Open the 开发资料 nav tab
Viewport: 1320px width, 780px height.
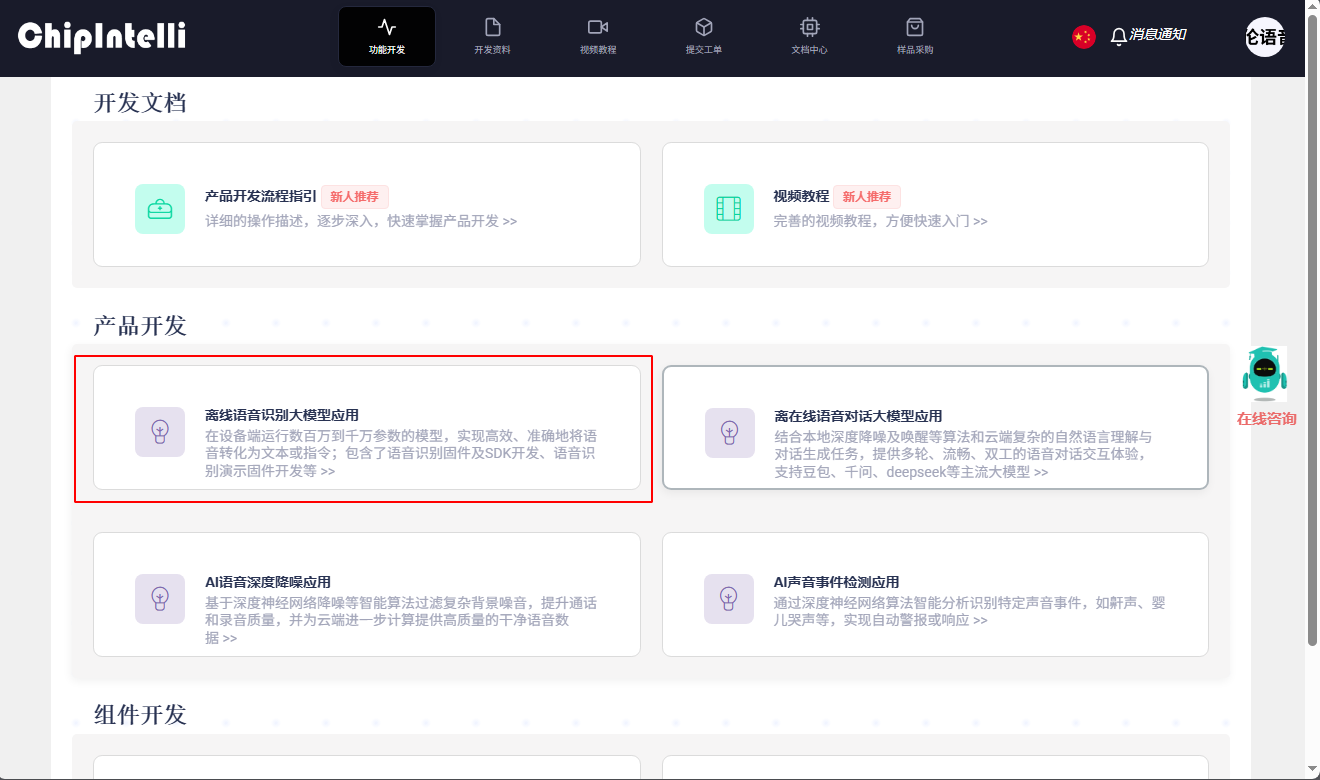coord(492,37)
